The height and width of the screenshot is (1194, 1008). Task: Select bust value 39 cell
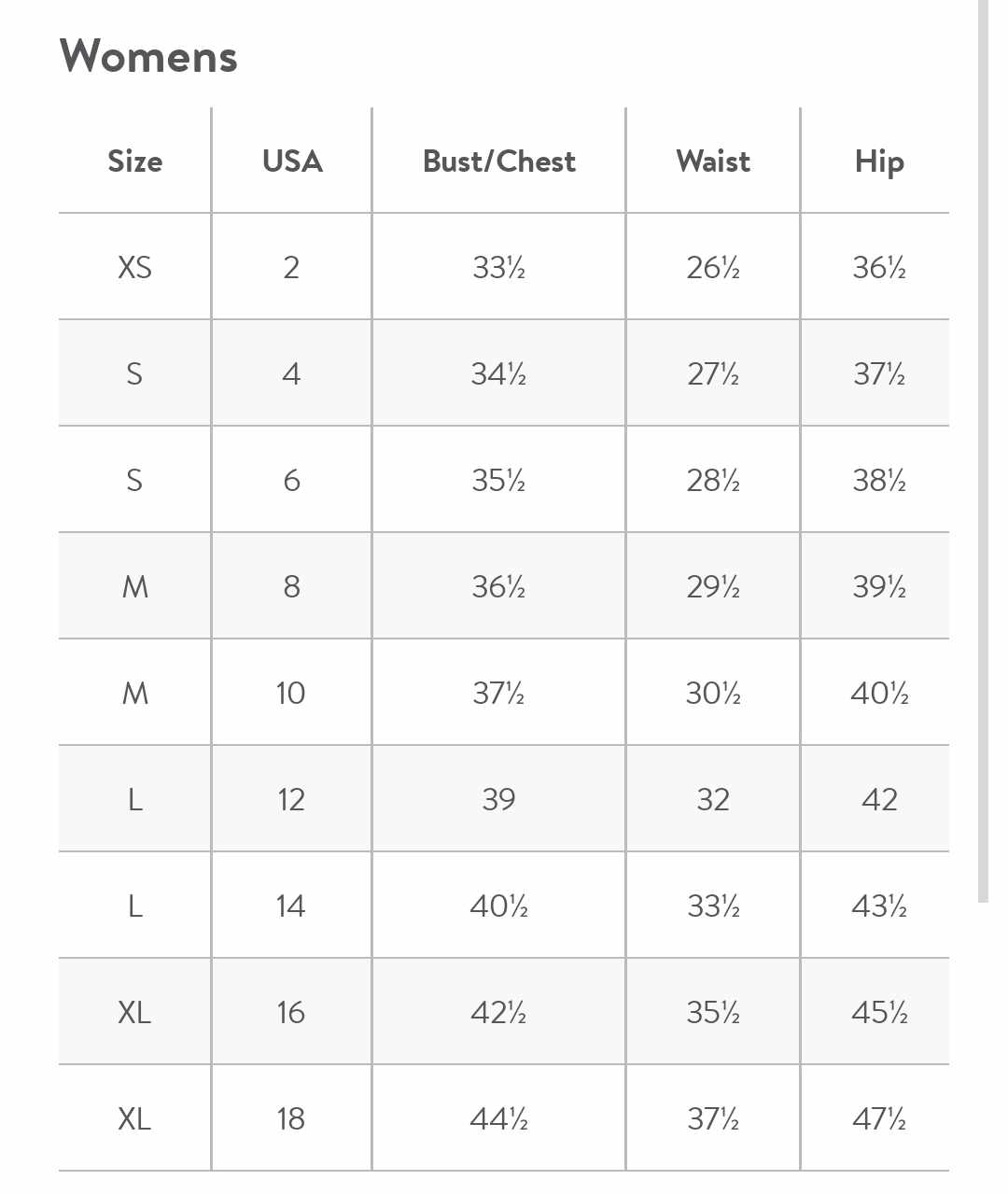(498, 799)
